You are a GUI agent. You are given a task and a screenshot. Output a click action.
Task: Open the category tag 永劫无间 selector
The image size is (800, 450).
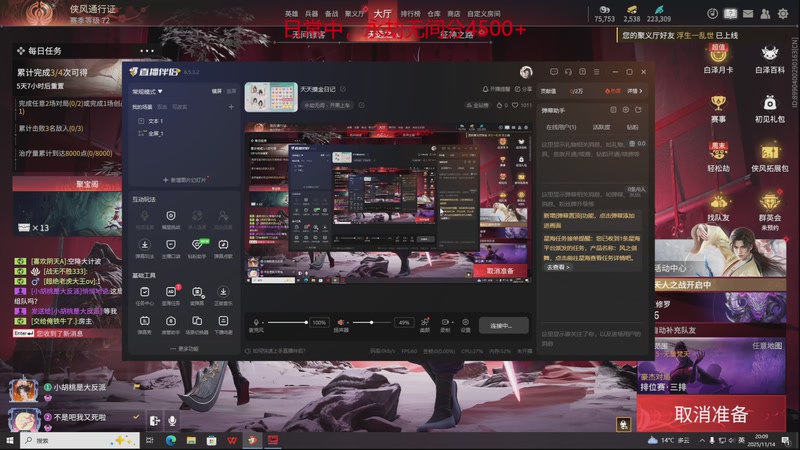coord(327,105)
